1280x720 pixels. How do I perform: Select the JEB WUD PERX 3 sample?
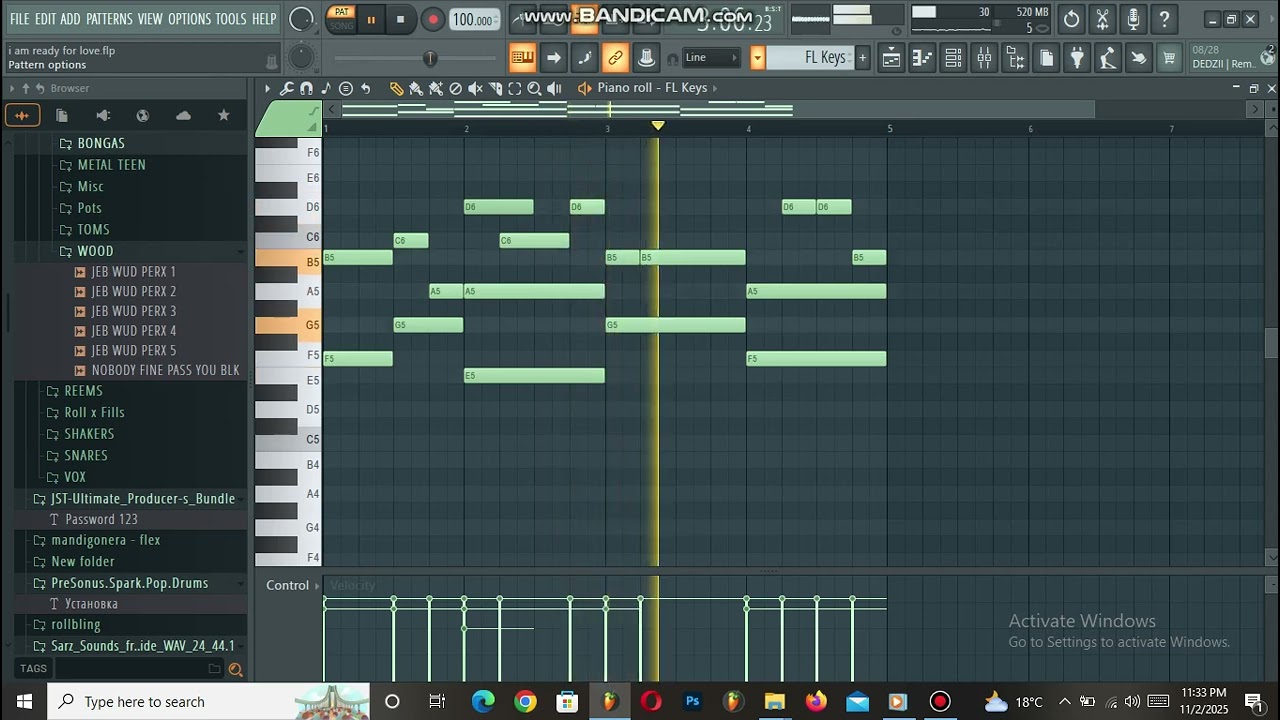[134, 311]
